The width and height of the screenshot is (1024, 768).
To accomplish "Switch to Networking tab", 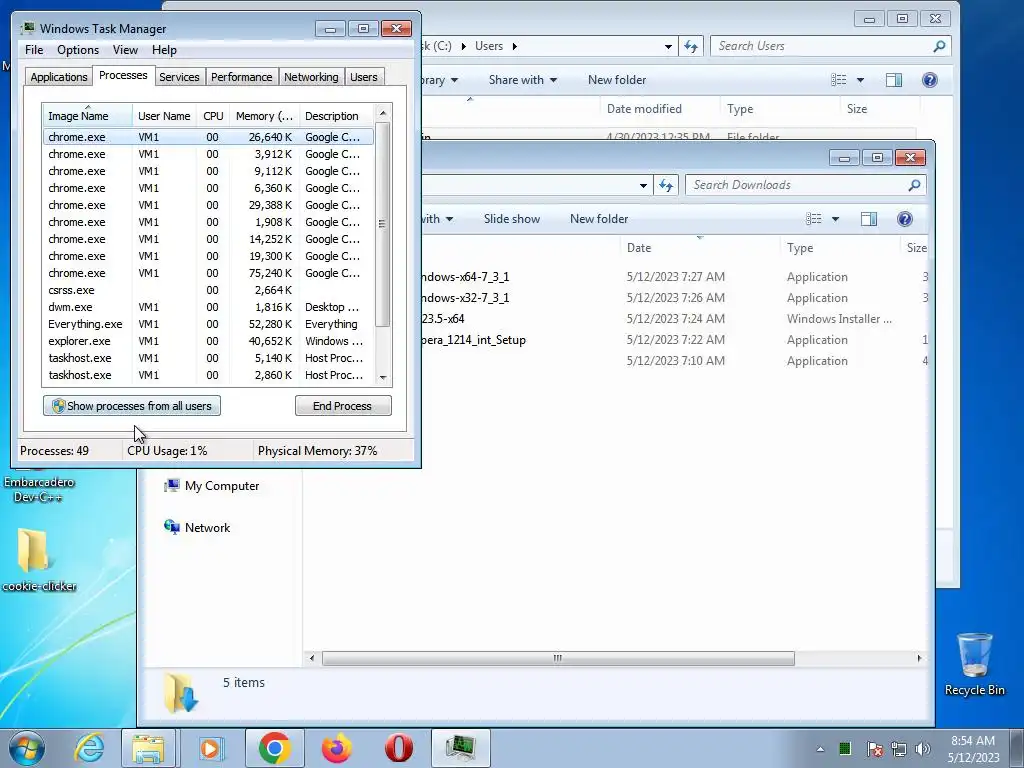I will click(311, 77).
